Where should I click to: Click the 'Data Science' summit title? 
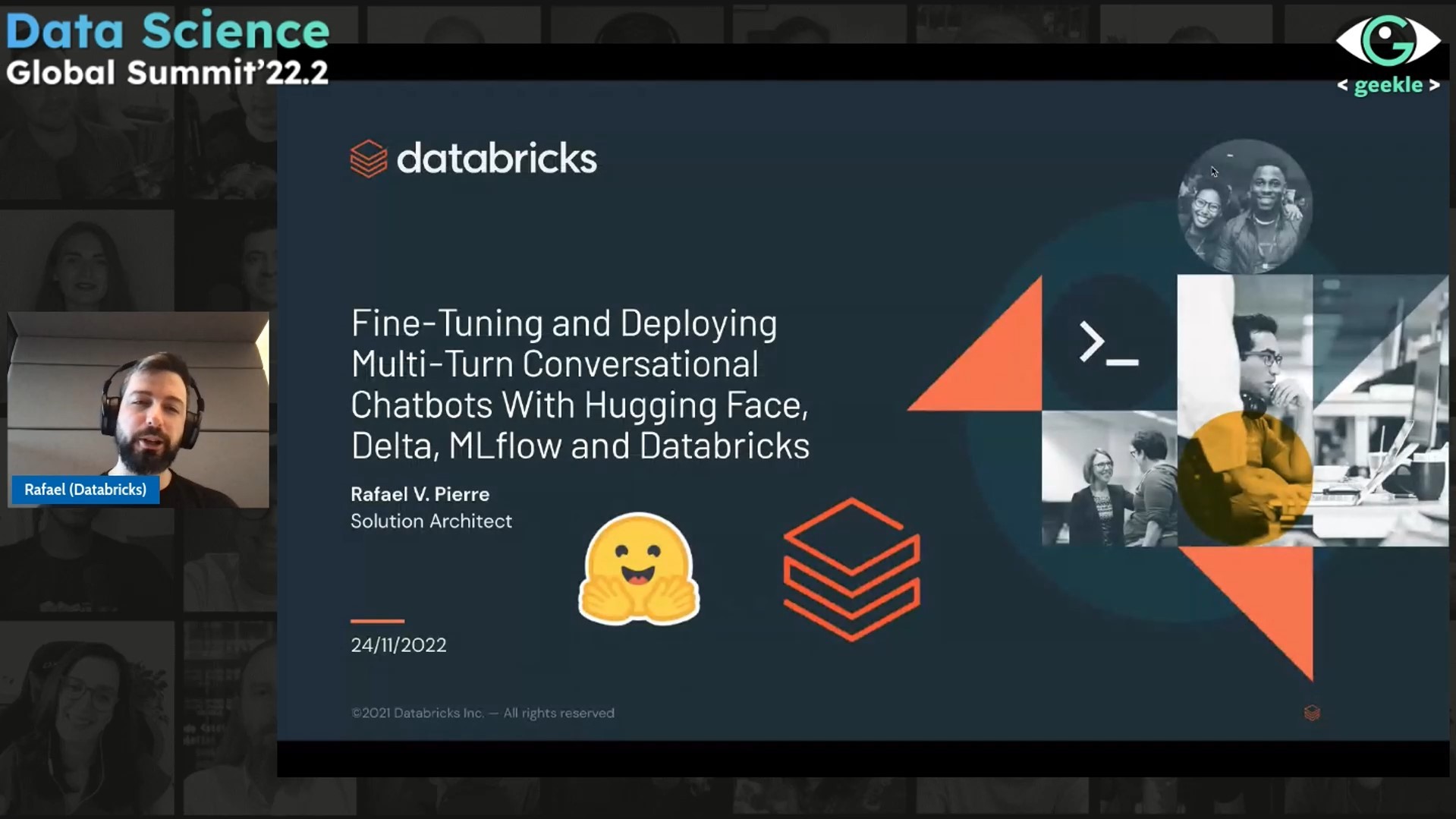pos(168,30)
